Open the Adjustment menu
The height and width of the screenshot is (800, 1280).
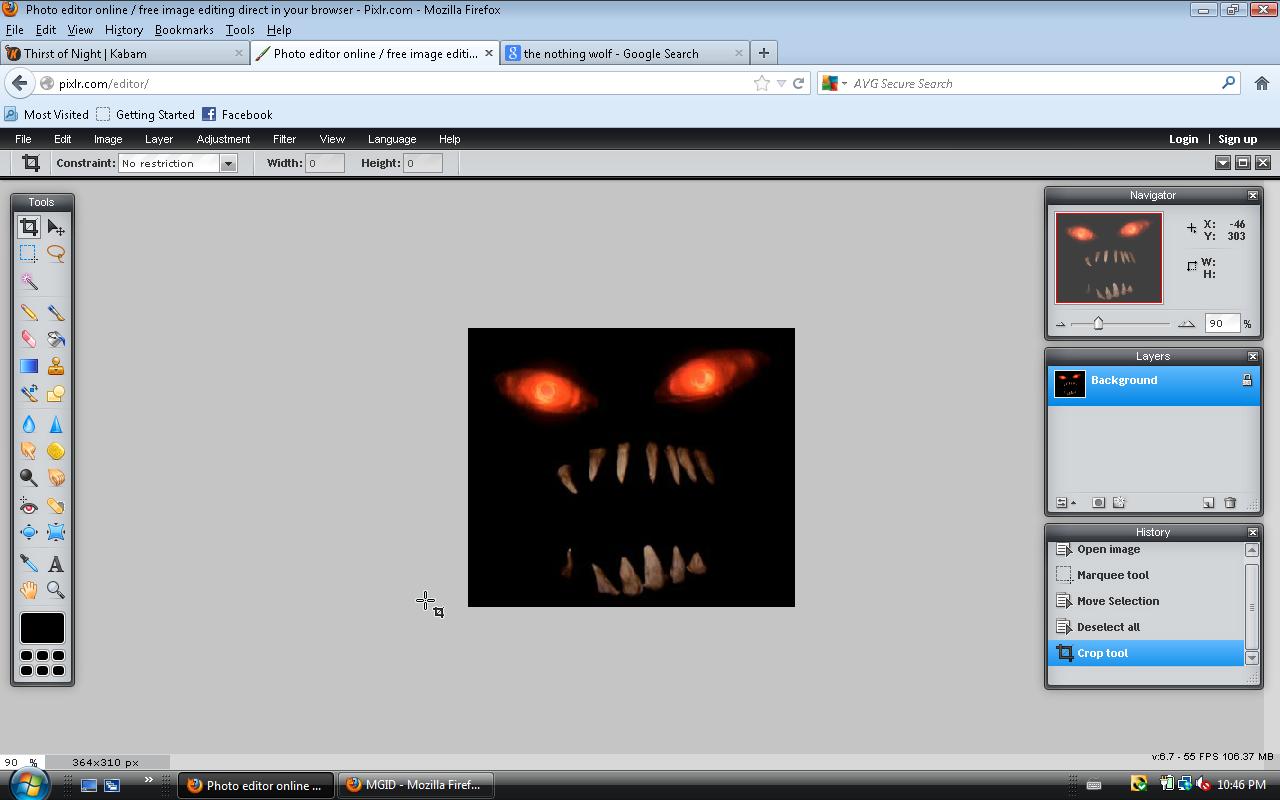[x=223, y=139]
